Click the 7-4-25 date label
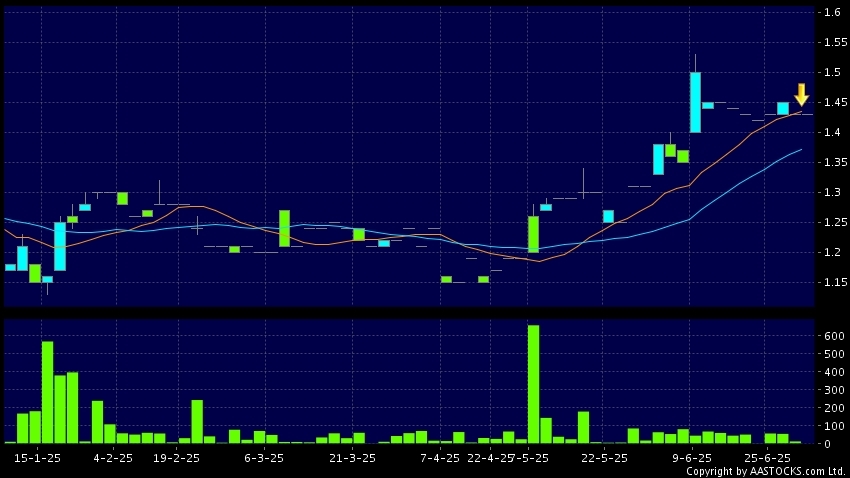Screen dimensions: 850x478 coord(440,458)
